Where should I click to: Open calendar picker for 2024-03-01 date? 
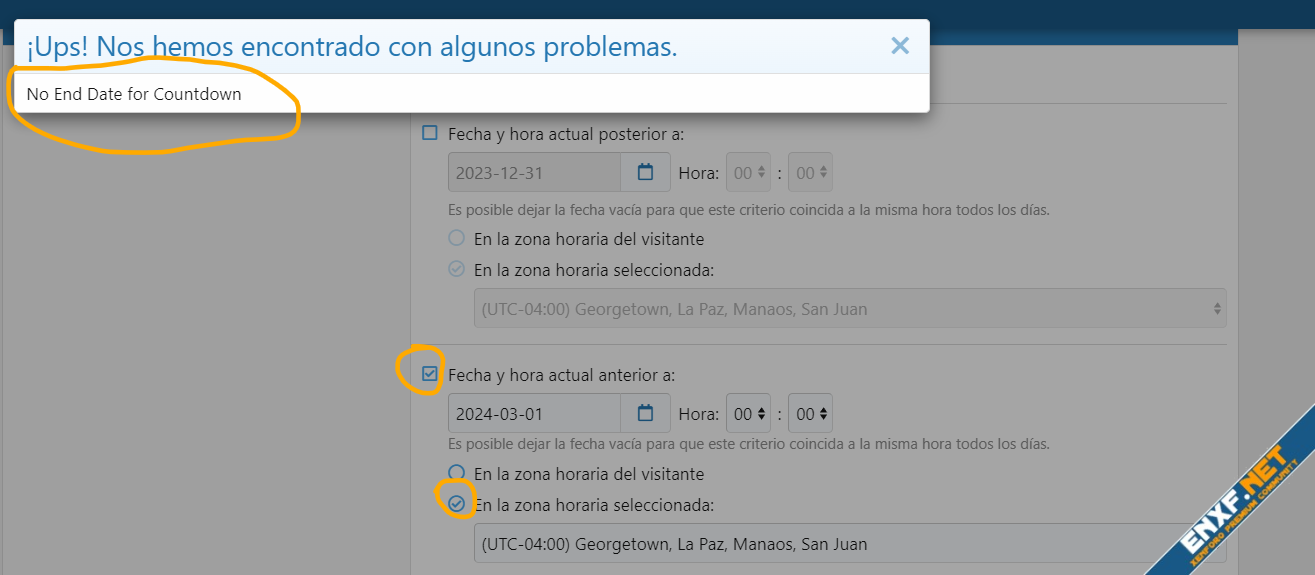(645, 413)
